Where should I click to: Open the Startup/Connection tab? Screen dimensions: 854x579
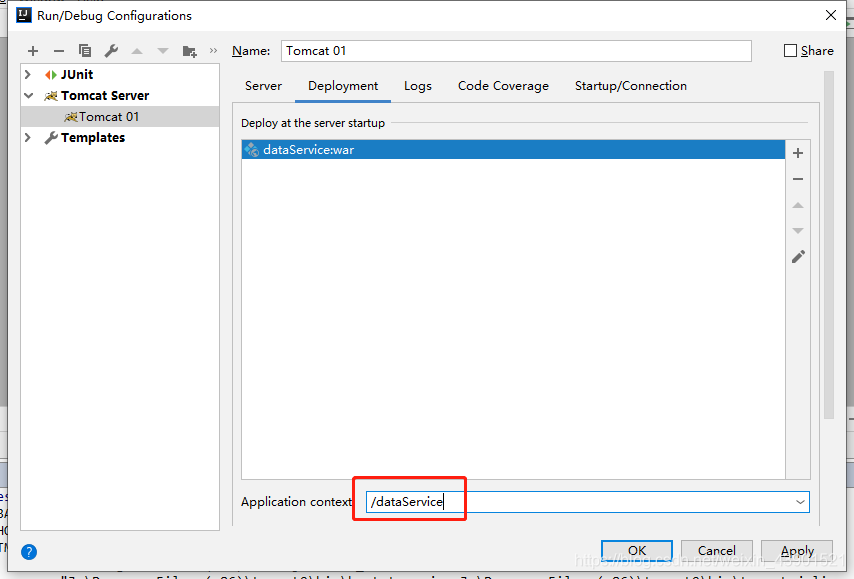click(x=631, y=86)
